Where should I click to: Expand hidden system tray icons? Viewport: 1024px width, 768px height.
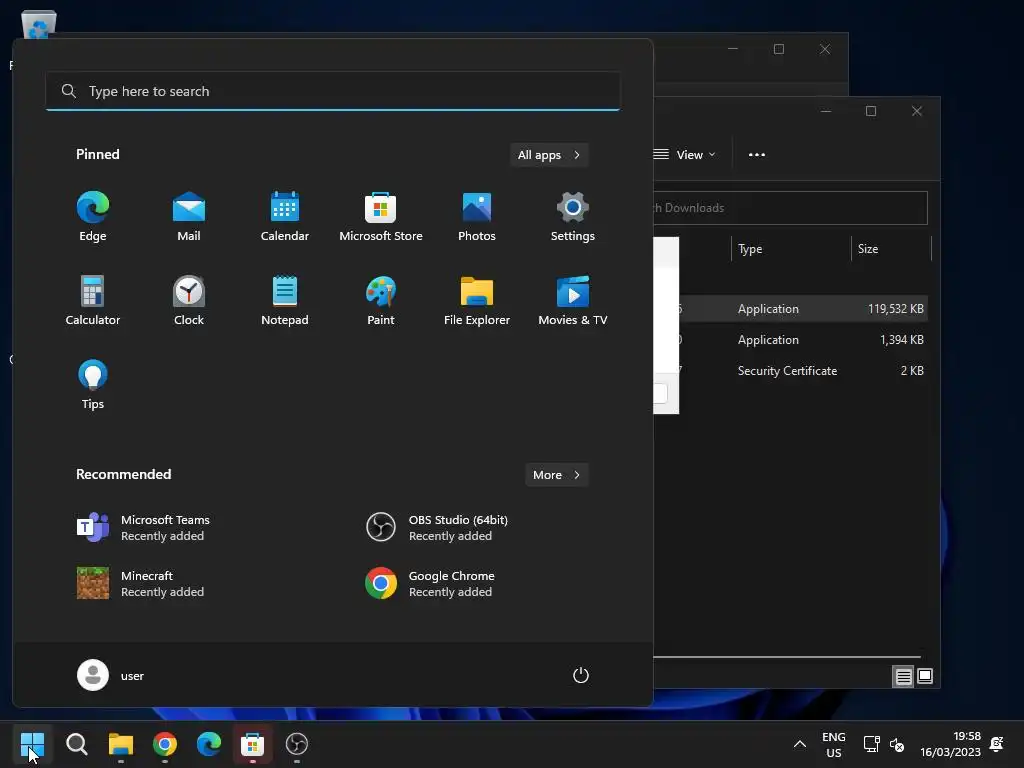(x=799, y=744)
